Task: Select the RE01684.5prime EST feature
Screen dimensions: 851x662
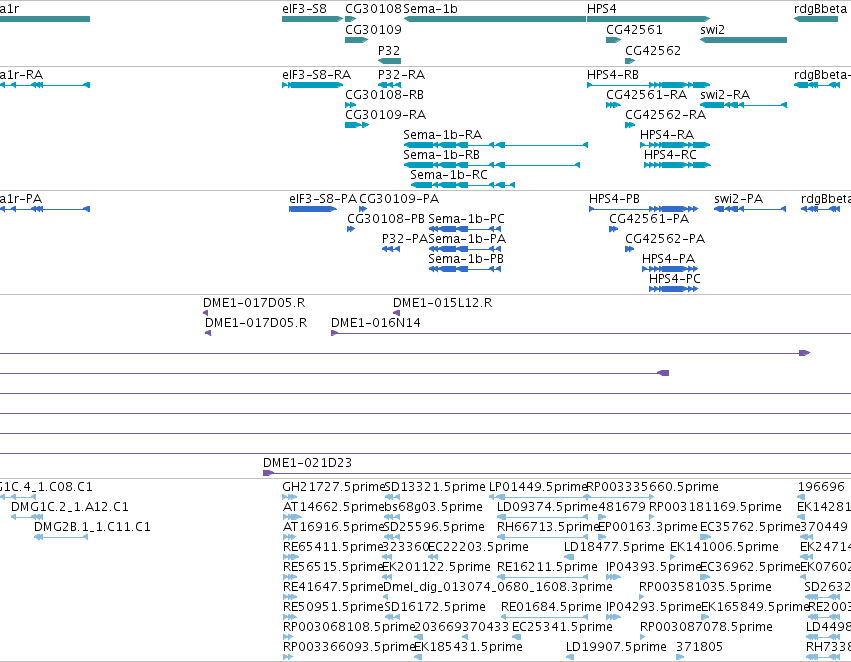Action: coord(545,617)
